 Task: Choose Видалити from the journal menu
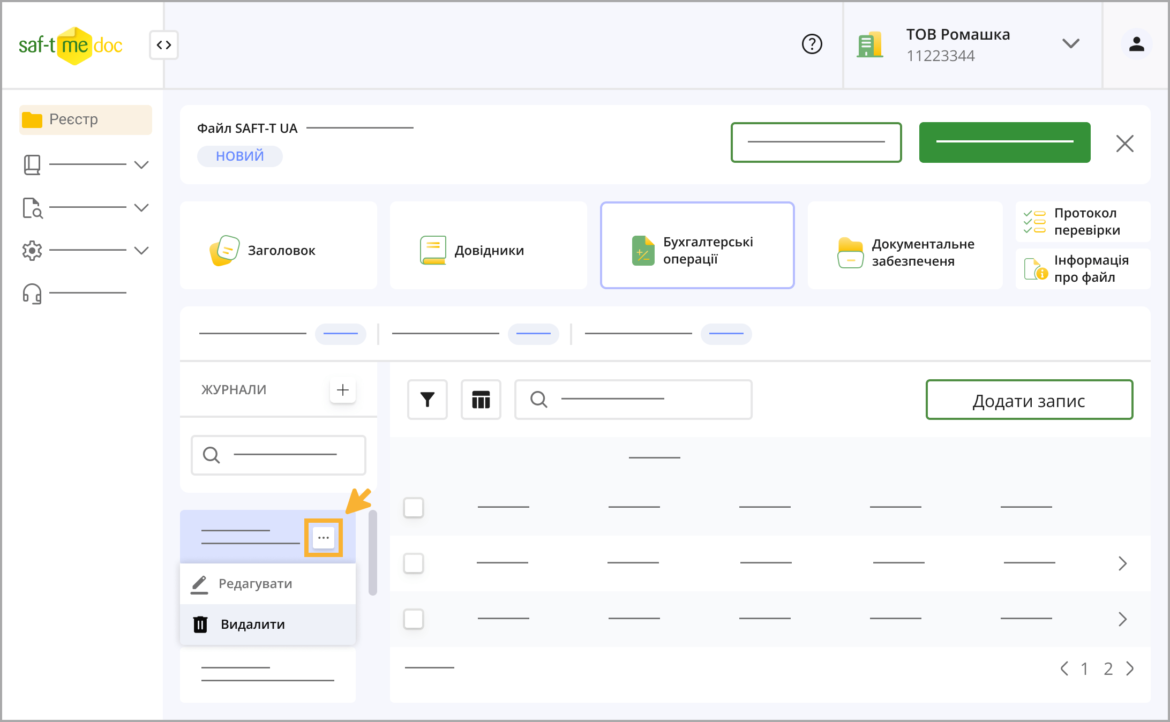[267, 624]
